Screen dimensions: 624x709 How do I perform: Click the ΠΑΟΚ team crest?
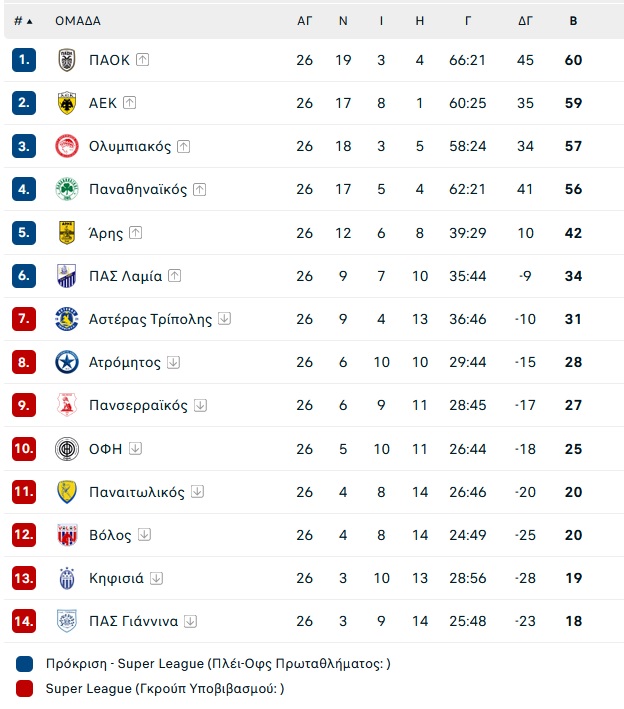[67, 60]
